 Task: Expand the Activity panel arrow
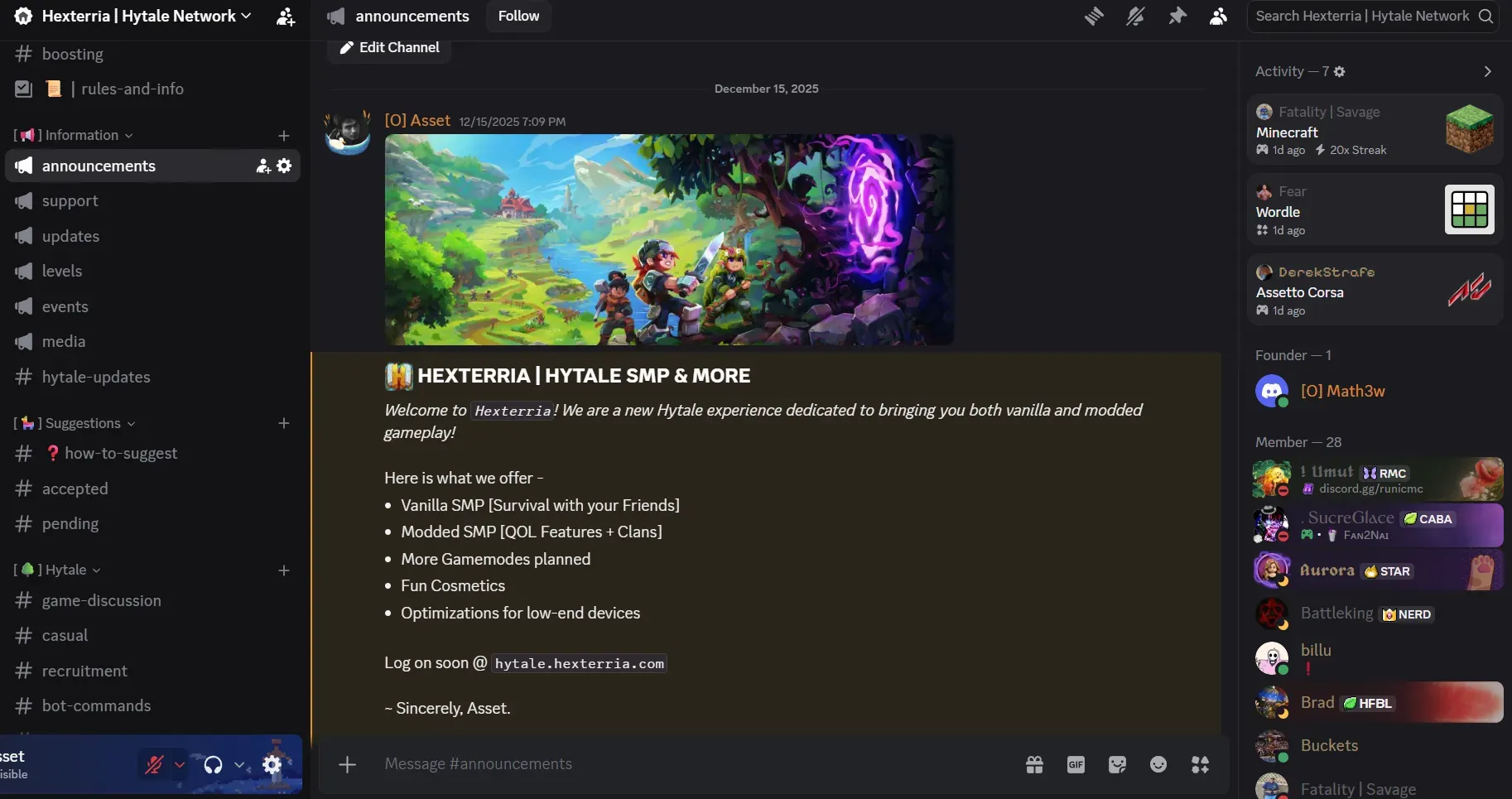1487,72
